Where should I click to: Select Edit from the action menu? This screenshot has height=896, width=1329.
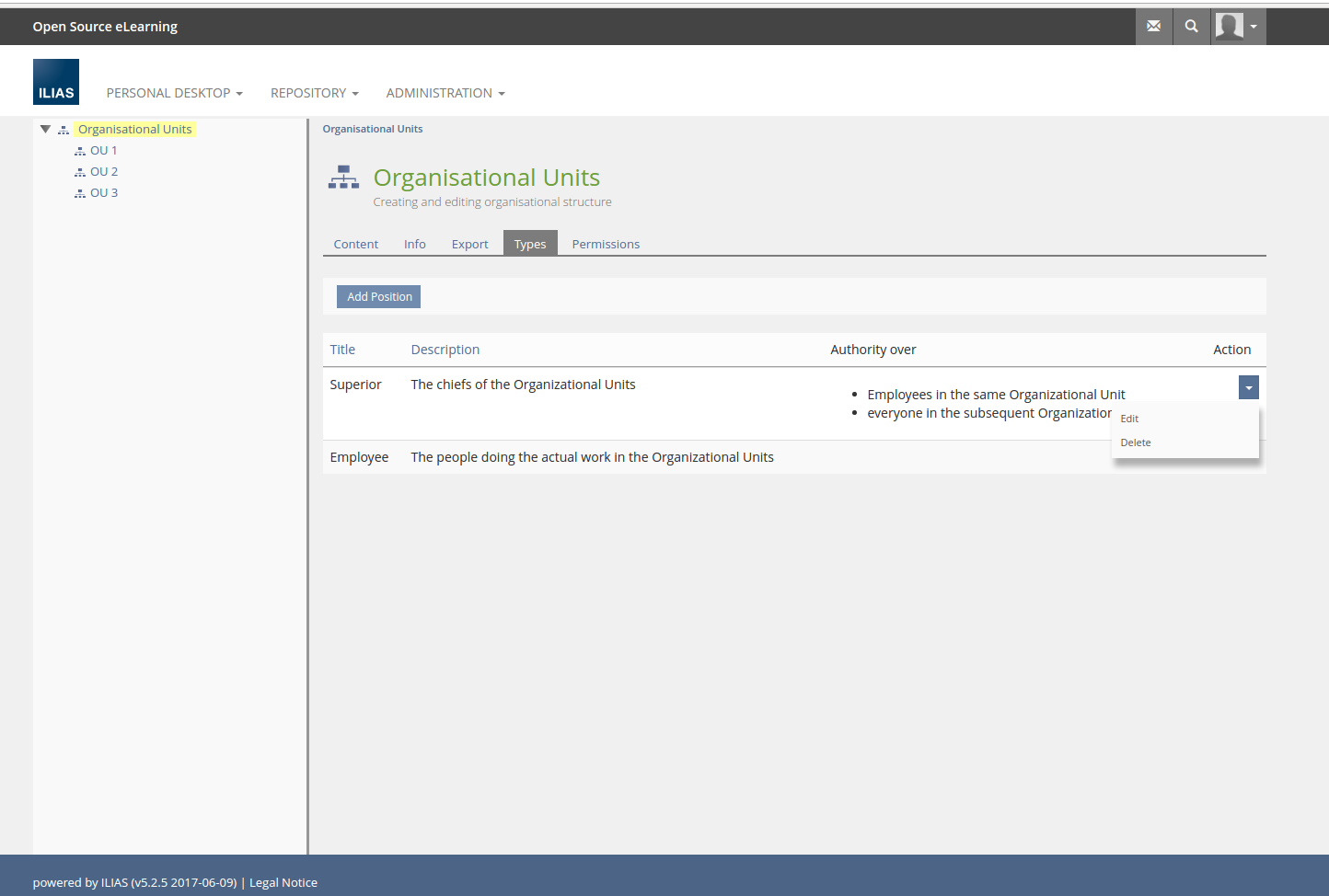click(1129, 419)
